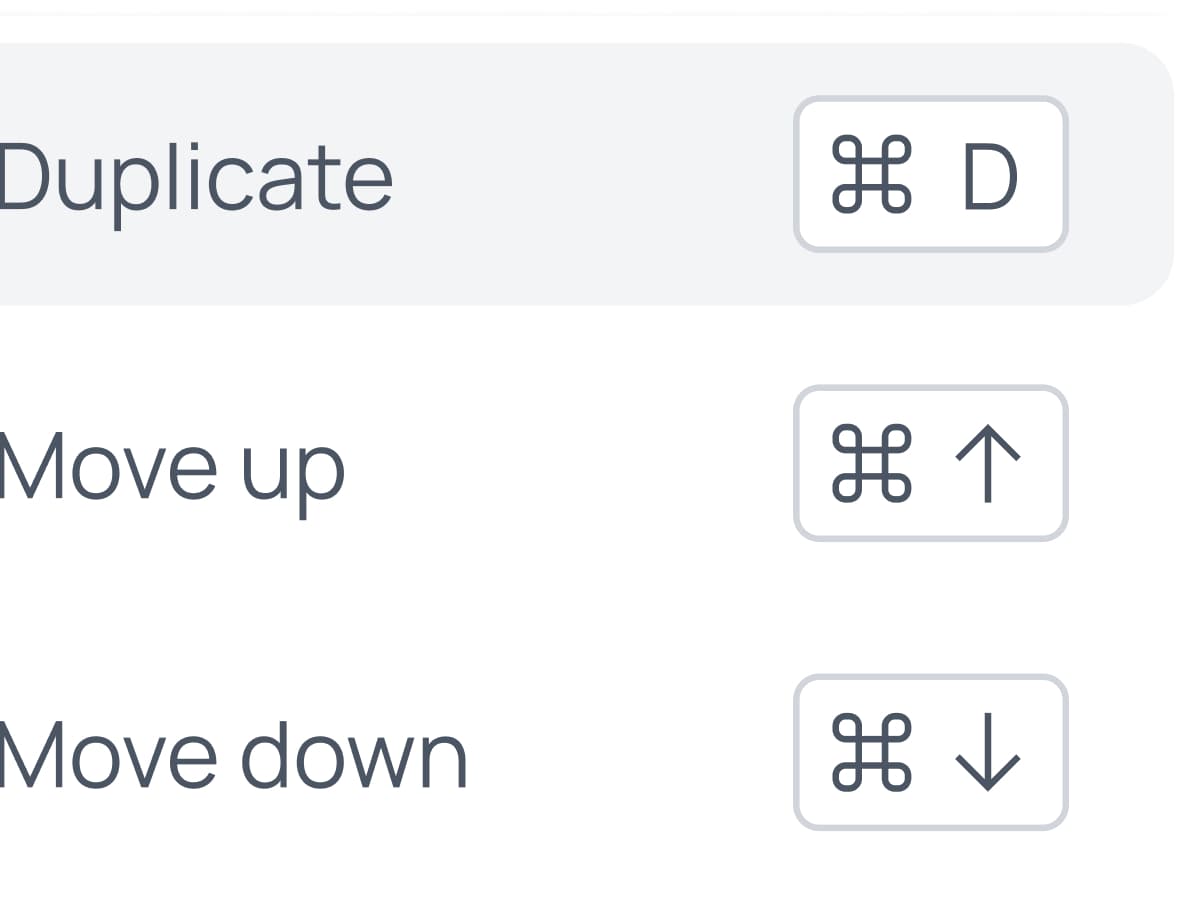Click the Duplicate menu item label
This screenshot has height=900, width=1200.
coord(195,178)
